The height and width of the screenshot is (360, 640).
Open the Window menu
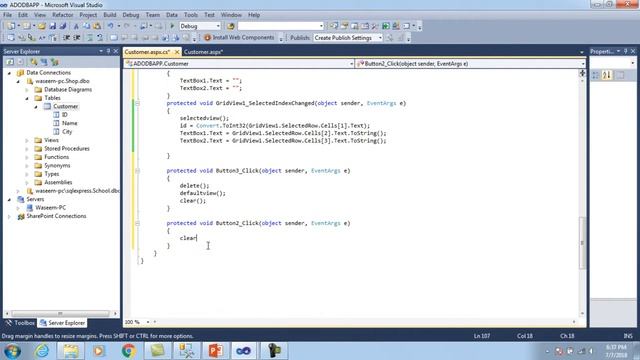click(231, 15)
